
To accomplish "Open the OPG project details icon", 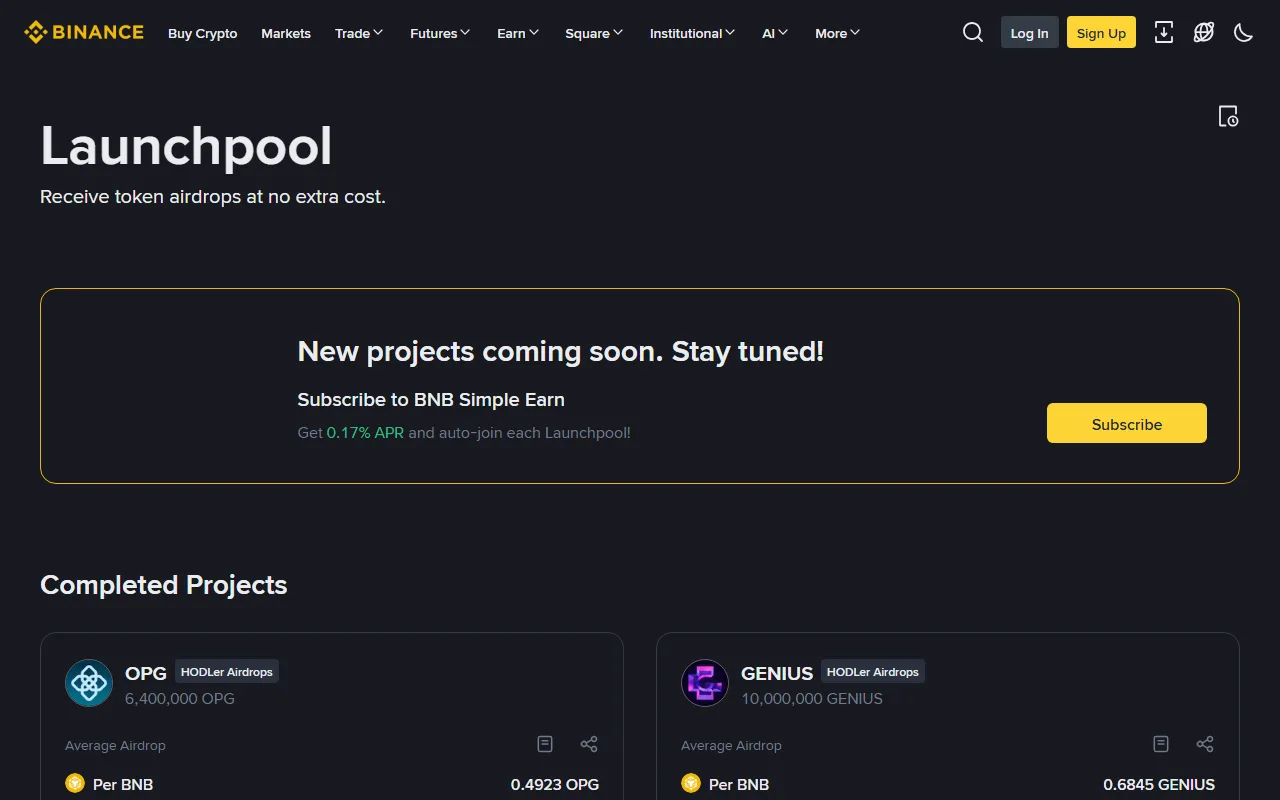I will pos(545,744).
